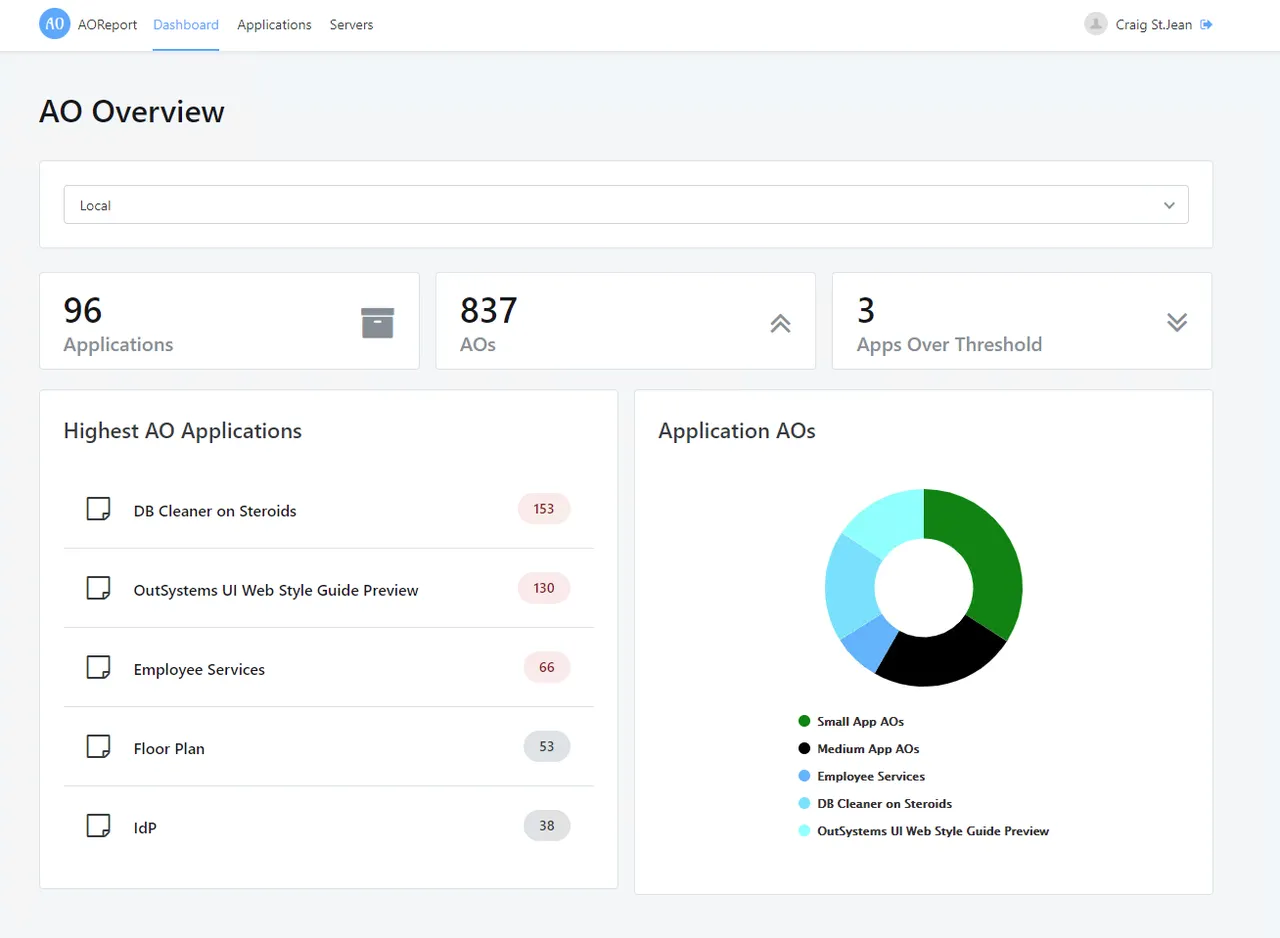Click the note icon beside DB Cleaner on Steroids
Screen dimensions: 1280x938
[x=98, y=509]
